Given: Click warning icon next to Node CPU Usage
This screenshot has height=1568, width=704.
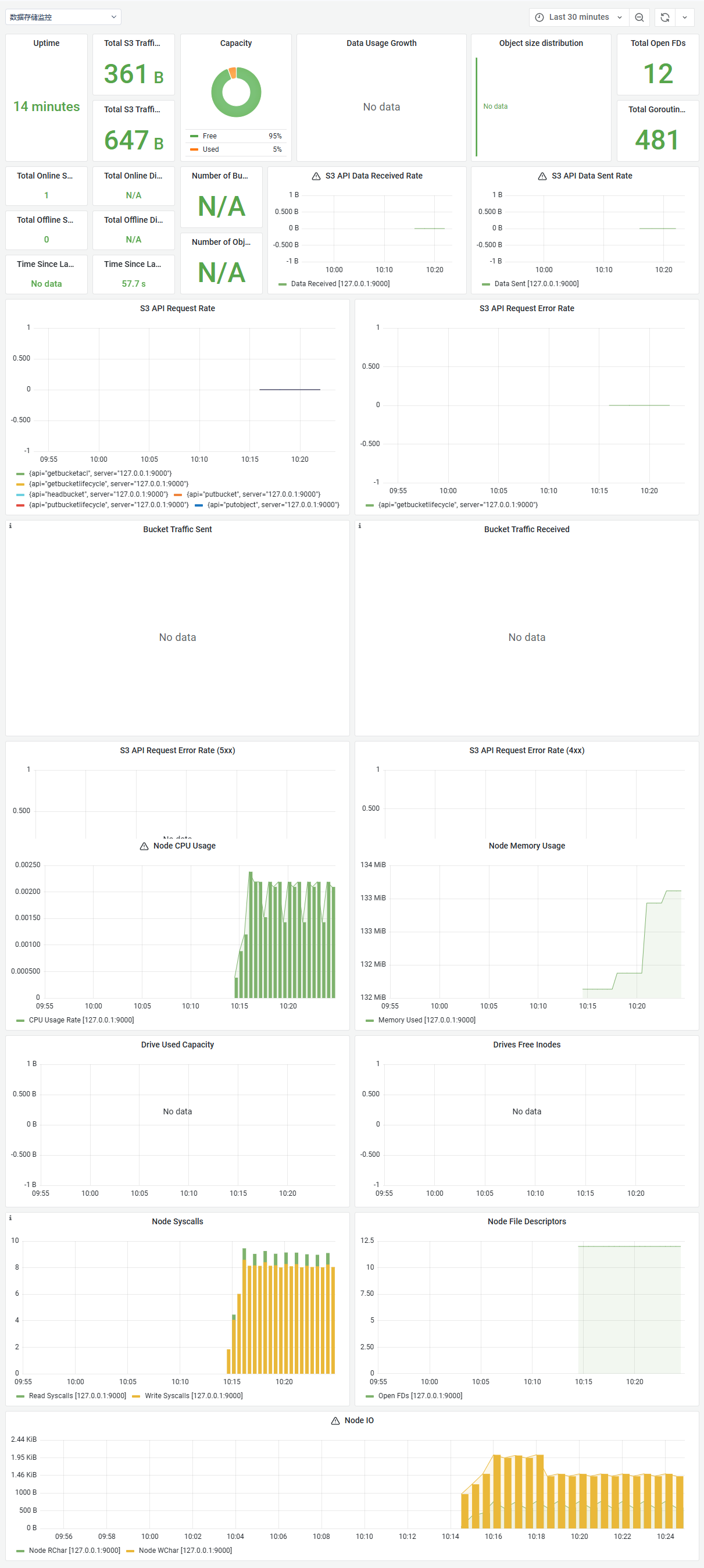Looking at the screenshot, I should pyautogui.click(x=144, y=846).
